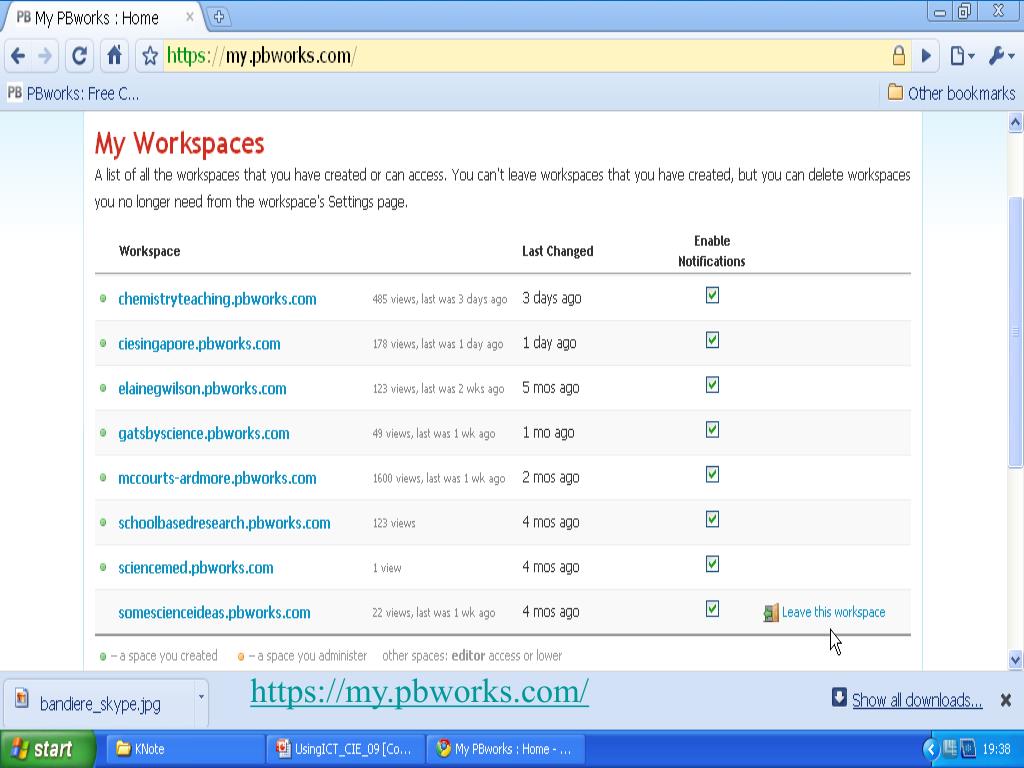This screenshot has height=768, width=1024.
Task: Toggle notifications for elainegwilson workspace
Action: (x=712, y=385)
